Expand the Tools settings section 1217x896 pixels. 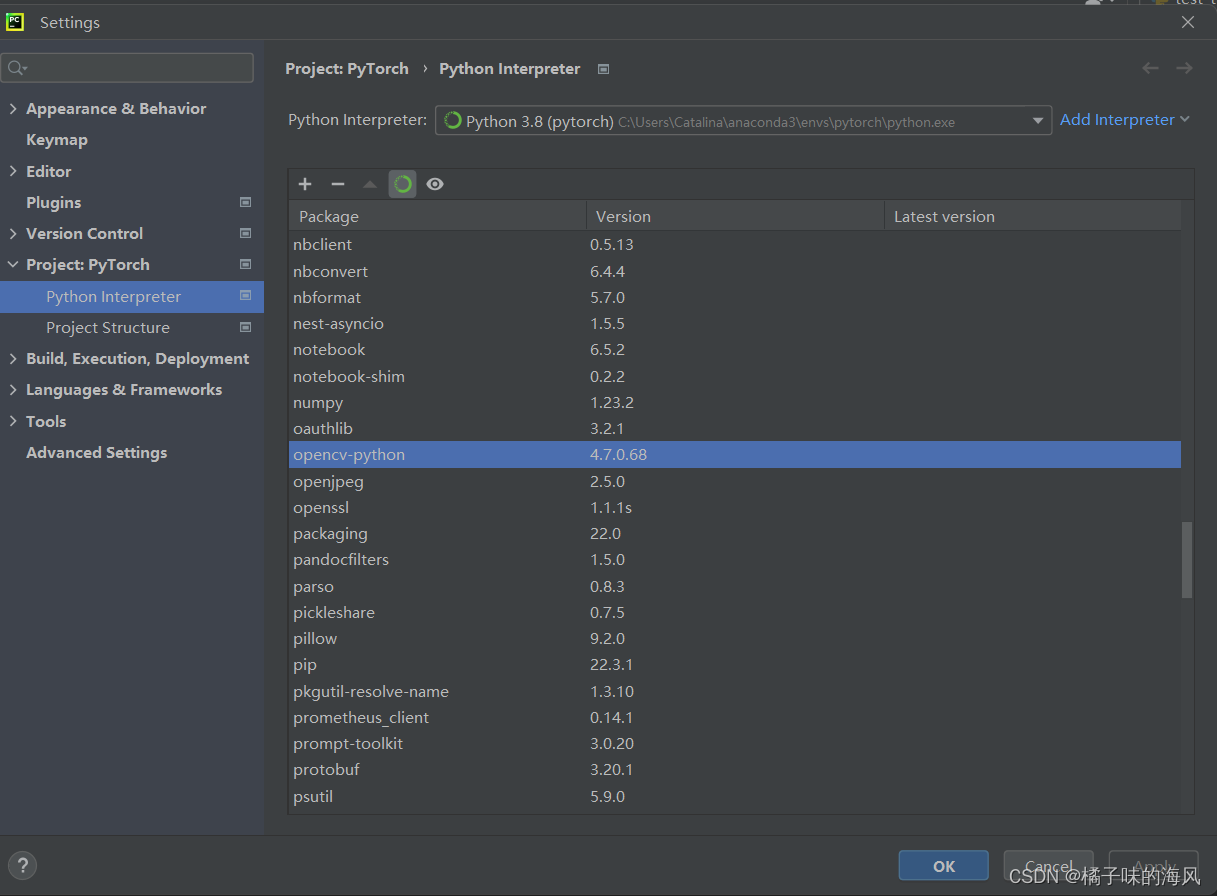pos(13,421)
